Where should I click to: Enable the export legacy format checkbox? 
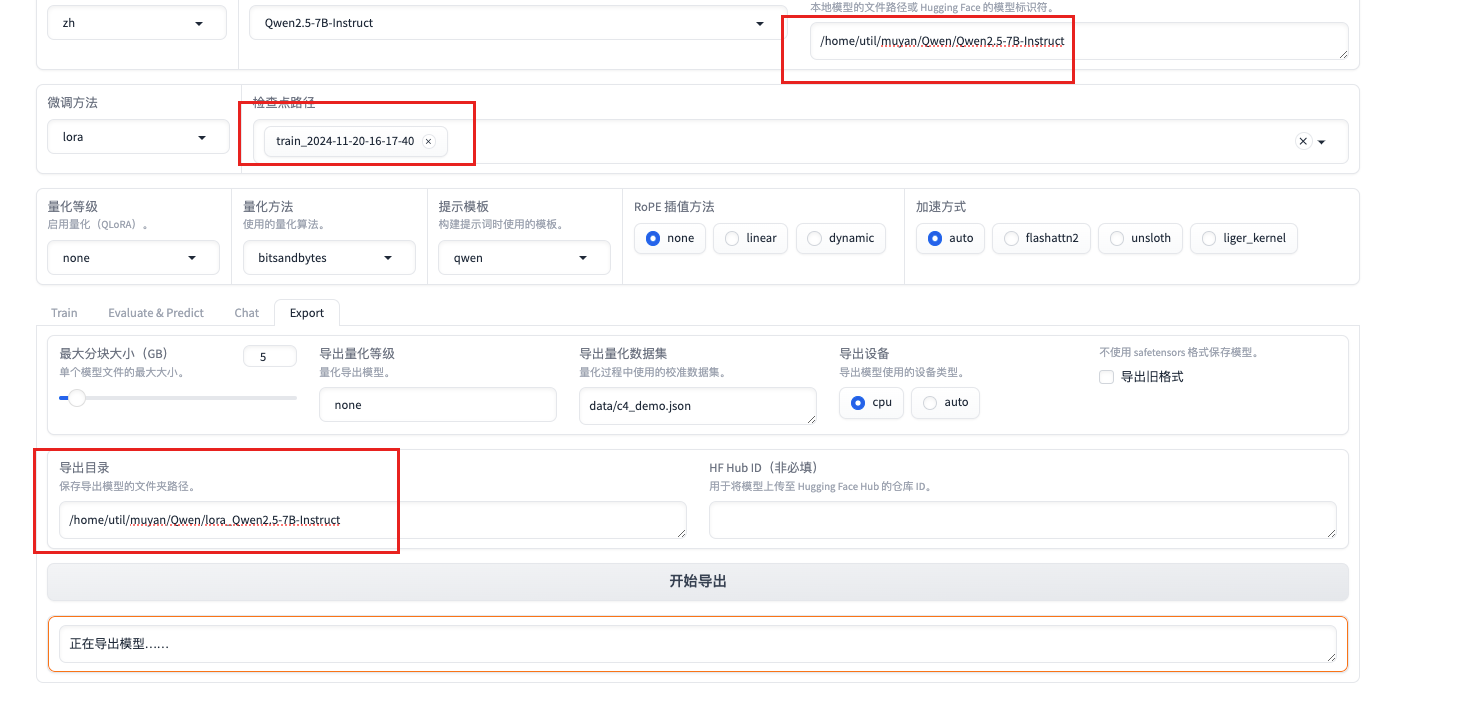click(x=1106, y=377)
